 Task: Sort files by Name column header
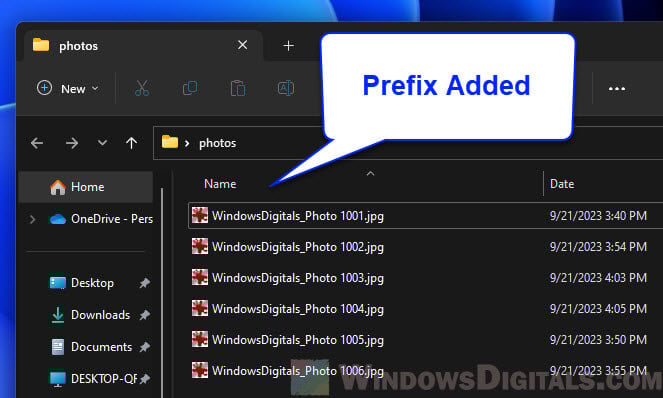pos(220,184)
